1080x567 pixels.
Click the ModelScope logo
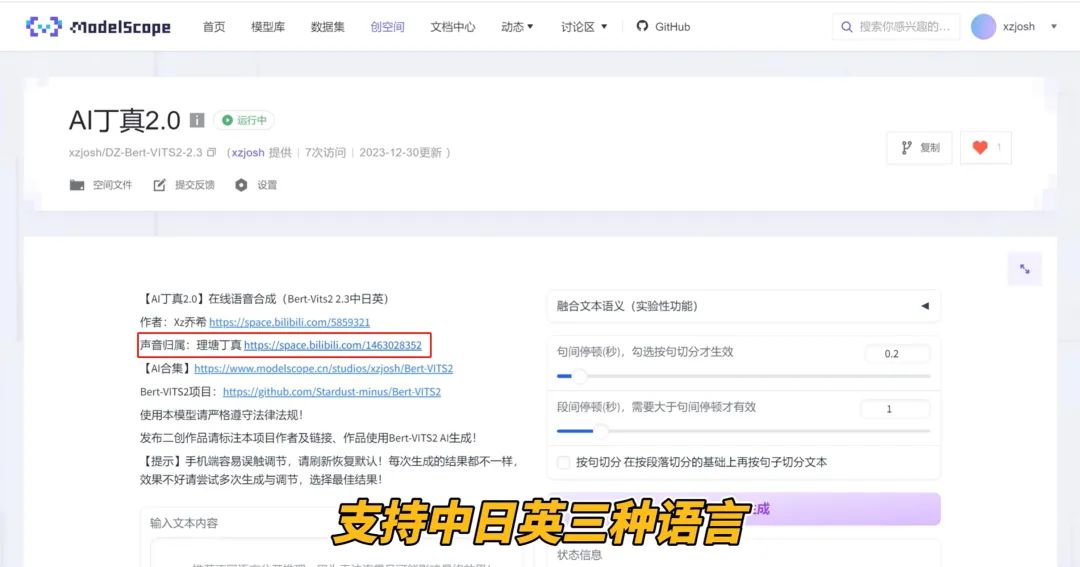click(98, 27)
